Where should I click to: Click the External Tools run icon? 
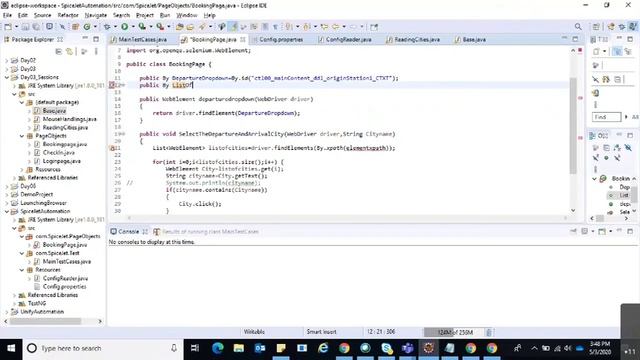pyautogui.click(x=160, y=27)
